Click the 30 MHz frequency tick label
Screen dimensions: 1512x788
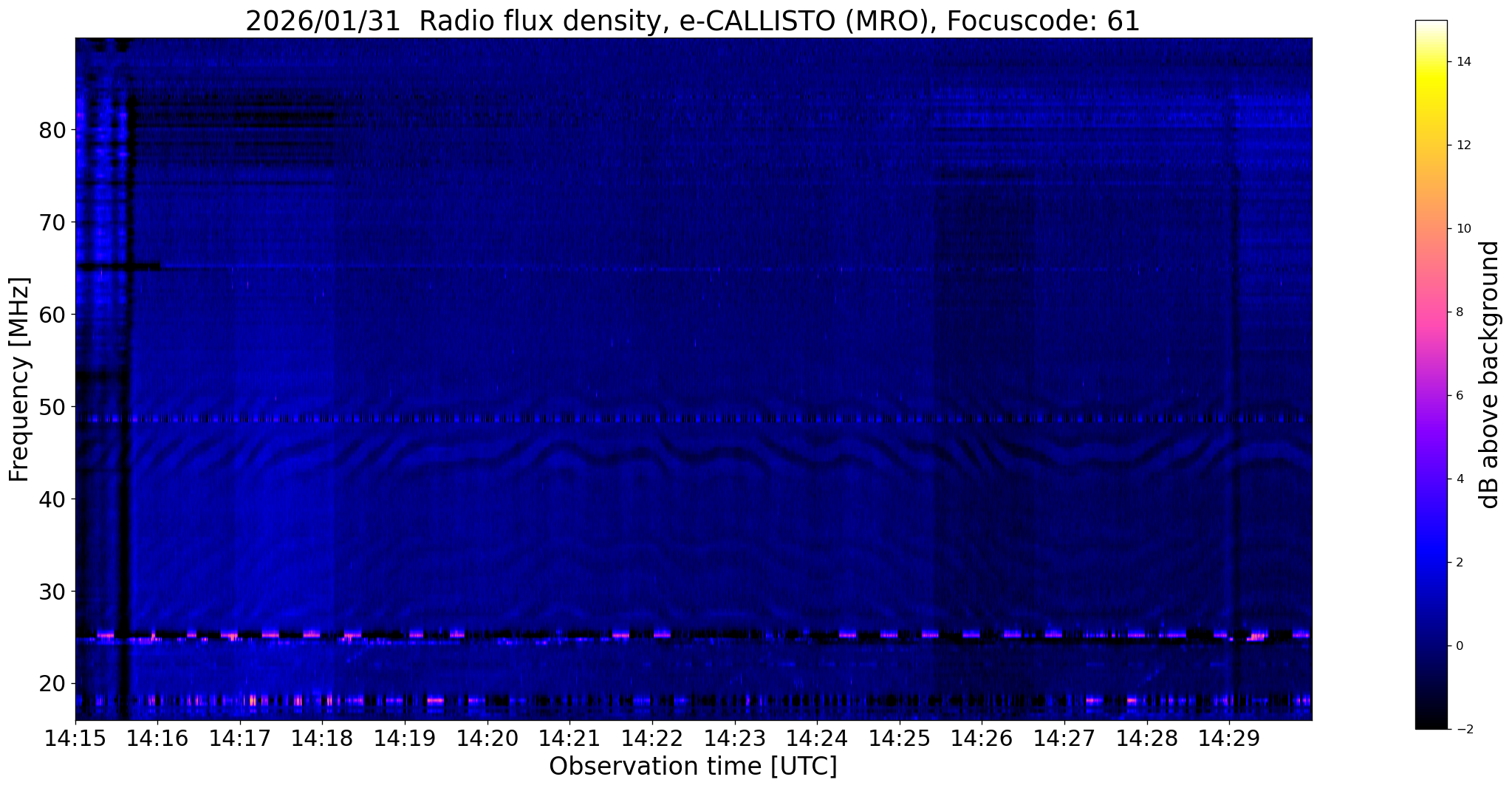52,592
